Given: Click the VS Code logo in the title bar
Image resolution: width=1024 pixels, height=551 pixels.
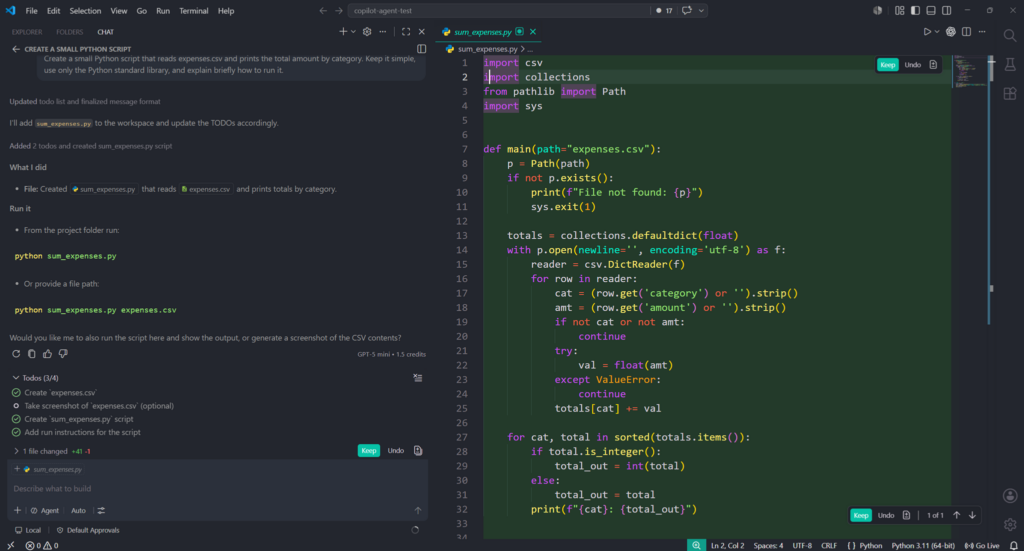Looking at the screenshot, I should (10, 10).
